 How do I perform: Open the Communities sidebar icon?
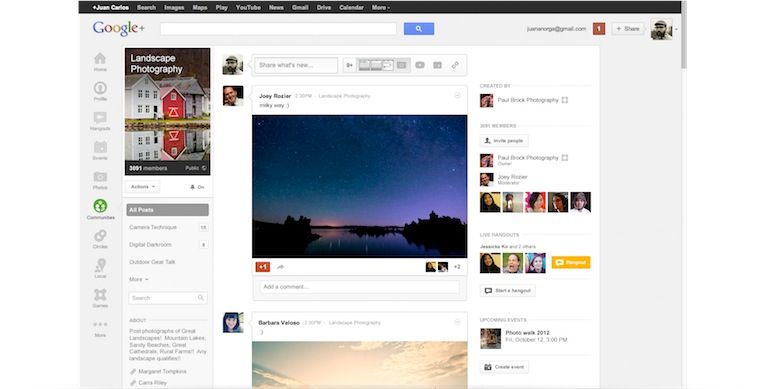(100, 209)
